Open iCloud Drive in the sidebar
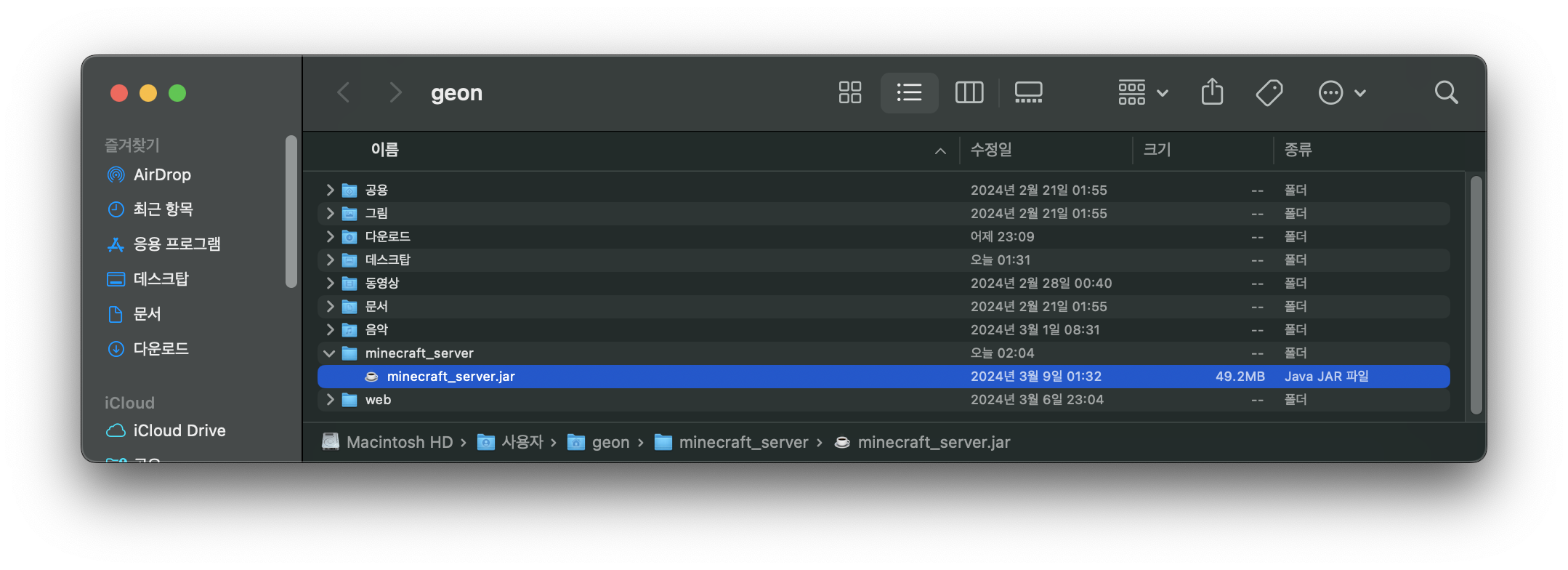 (x=166, y=430)
